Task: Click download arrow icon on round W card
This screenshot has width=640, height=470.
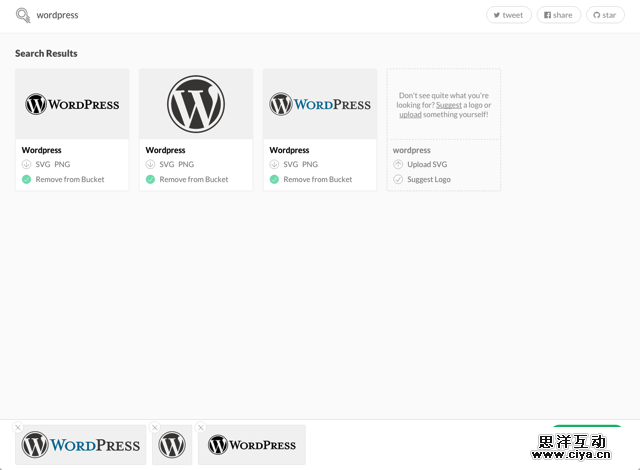Action: point(150,164)
